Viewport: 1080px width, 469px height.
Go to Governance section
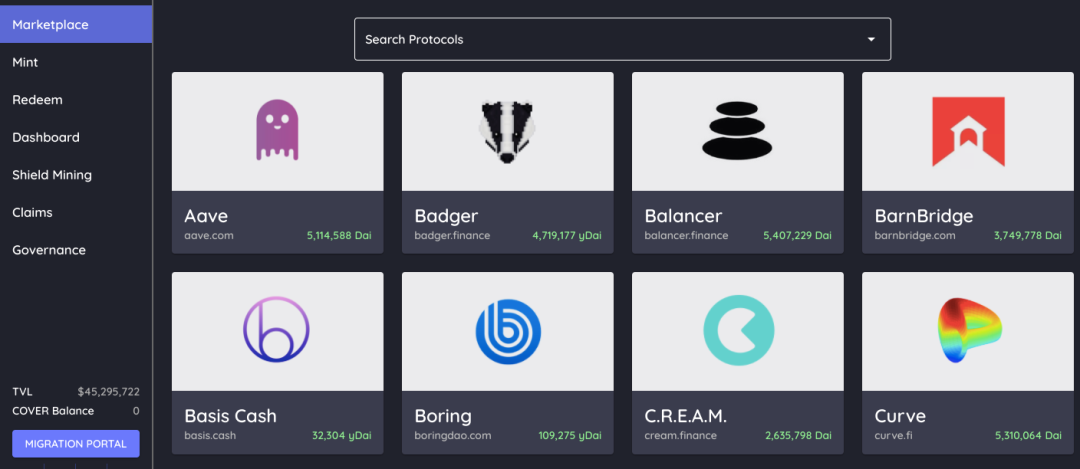(x=49, y=250)
